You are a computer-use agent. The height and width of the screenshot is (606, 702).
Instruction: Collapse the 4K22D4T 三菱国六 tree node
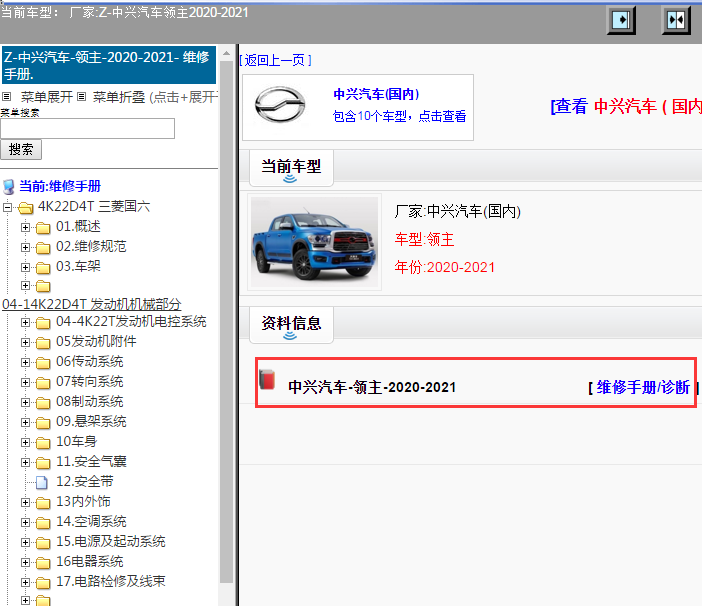click(7, 207)
